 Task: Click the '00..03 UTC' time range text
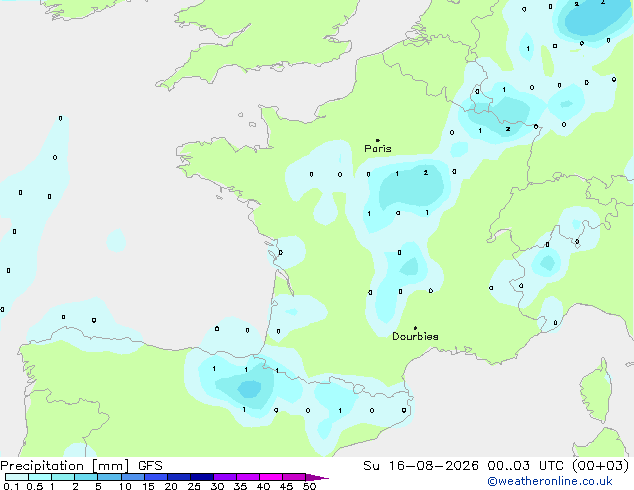528,466
